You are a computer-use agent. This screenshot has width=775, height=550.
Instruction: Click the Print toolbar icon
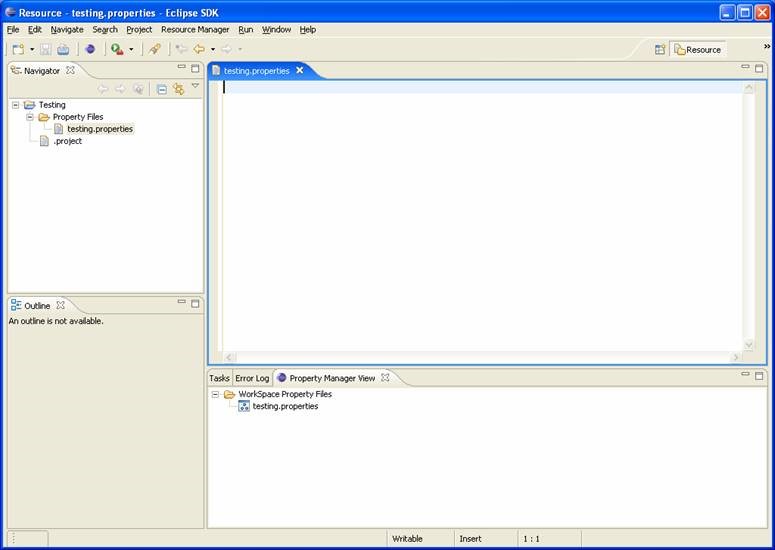coord(63,49)
